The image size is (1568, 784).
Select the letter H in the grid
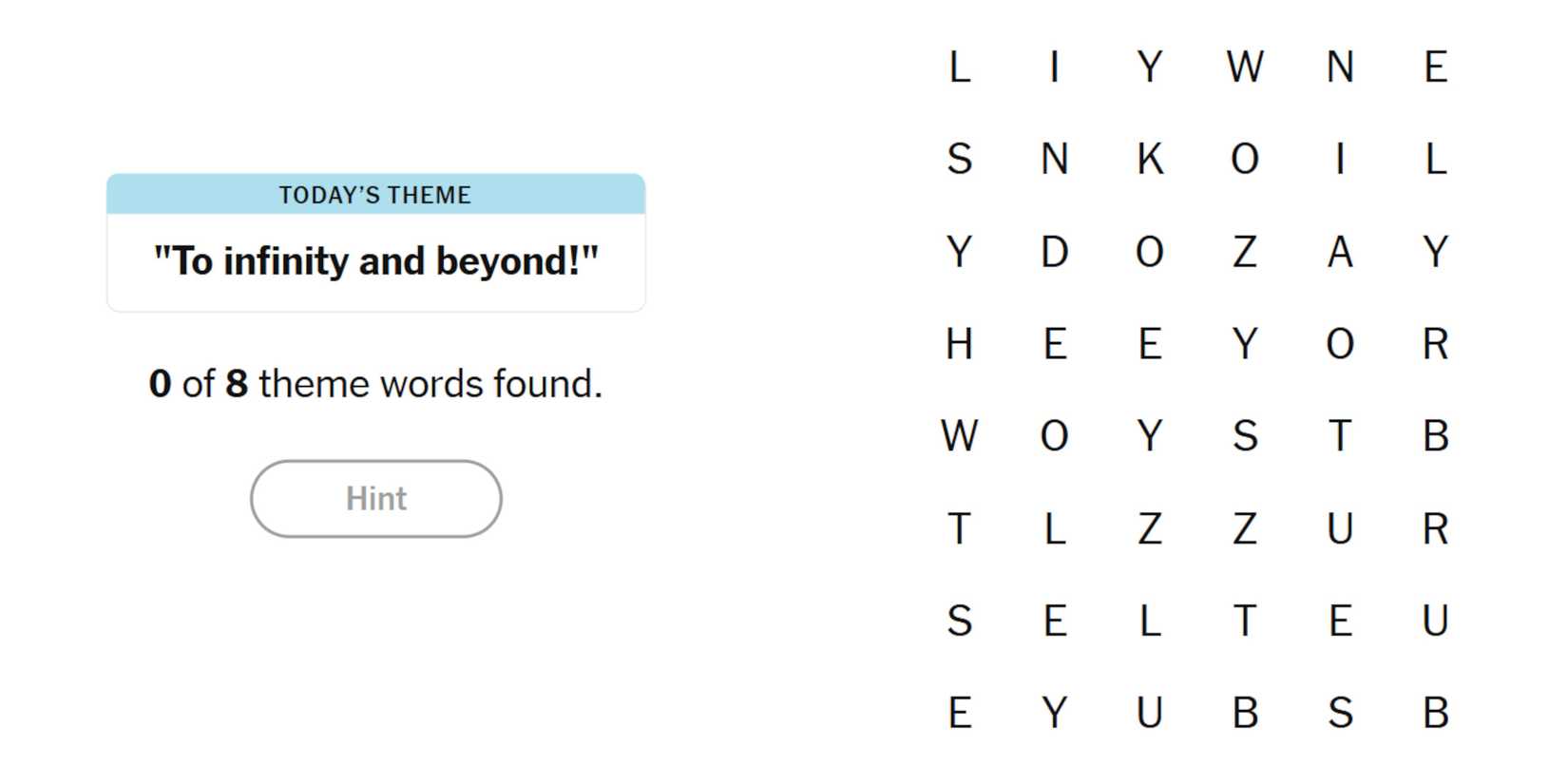click(x=960, y=344)
